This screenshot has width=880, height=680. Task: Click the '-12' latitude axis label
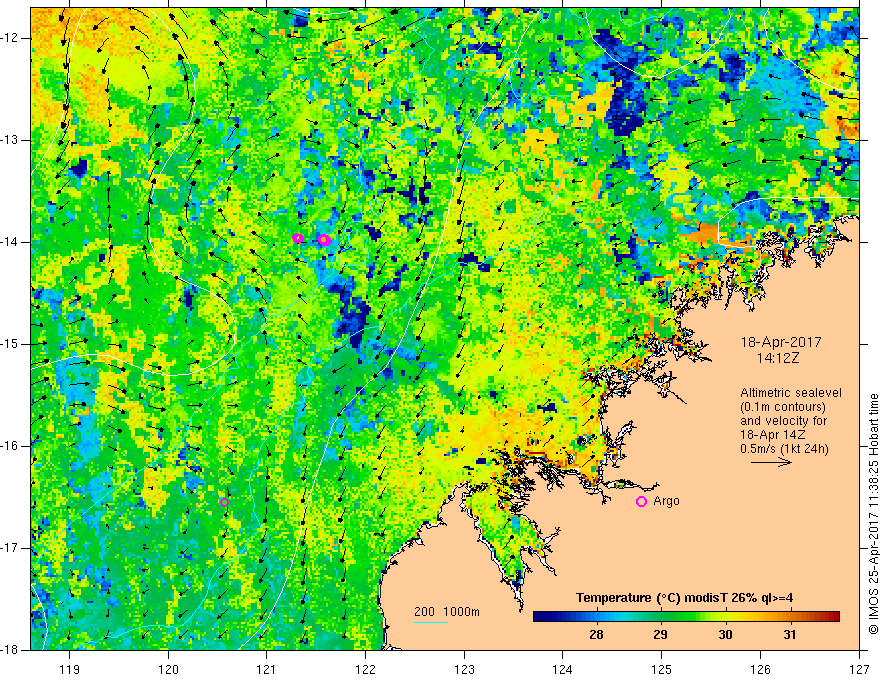(x=10, y=38)
